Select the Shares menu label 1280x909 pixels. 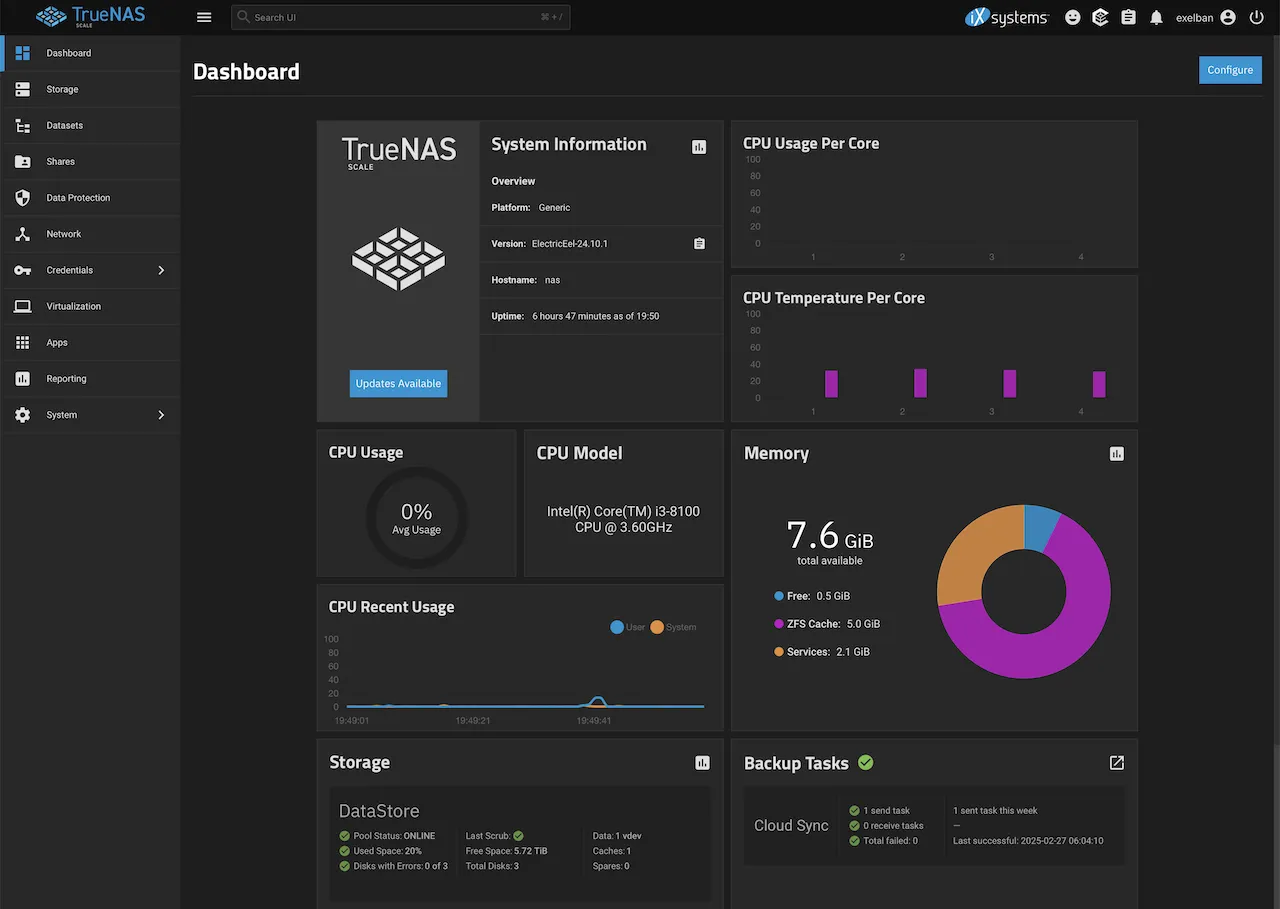point(60,161)
